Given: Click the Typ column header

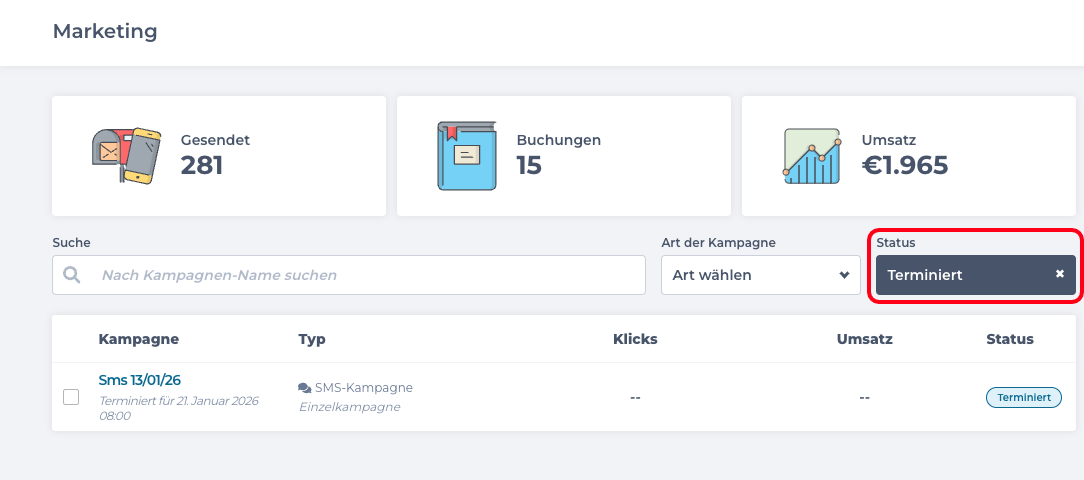Looking at the screenshot, I should pyautogui.click(x=312, y=339).
